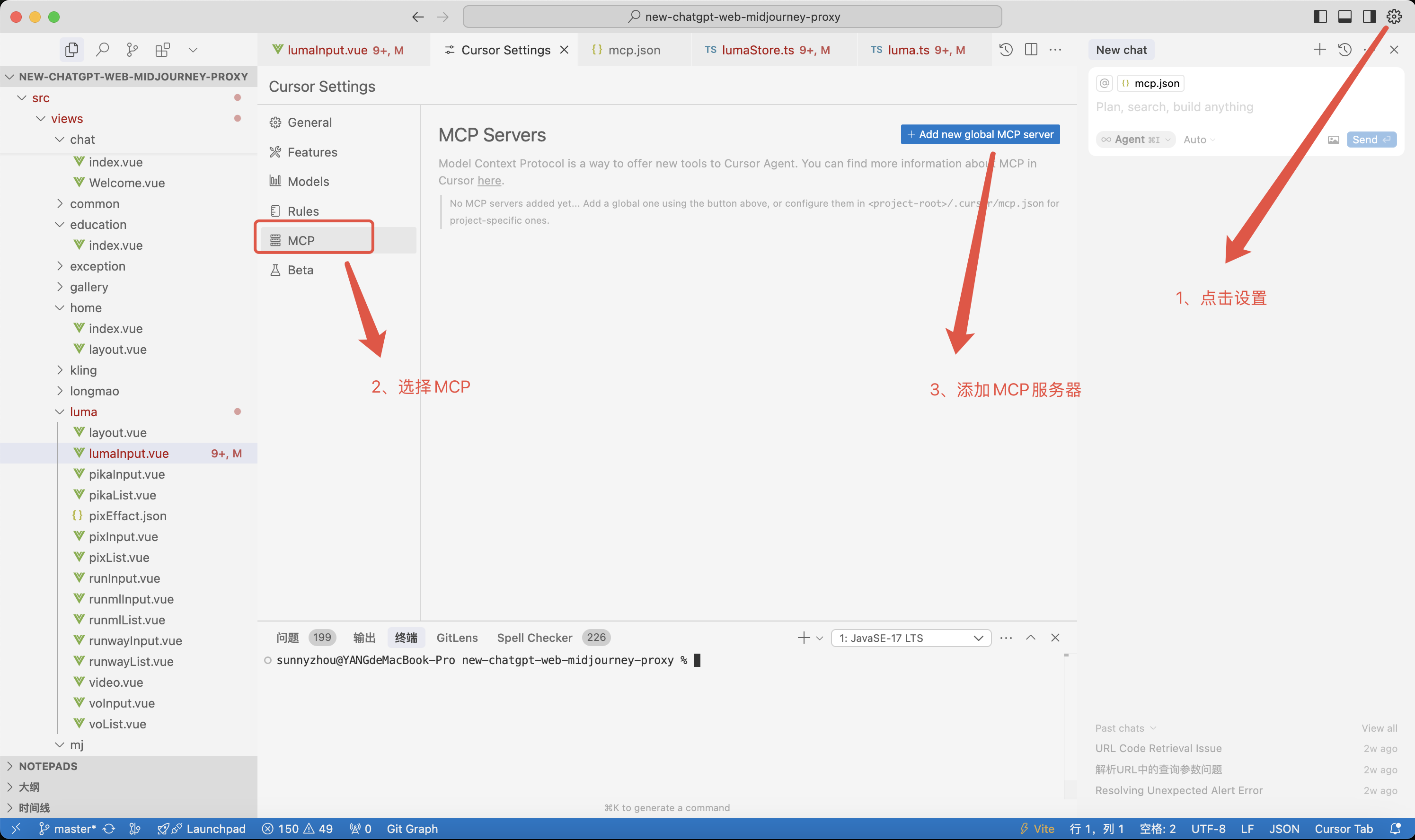
Task: Select the Models settings section
Action: coord(308,182)
